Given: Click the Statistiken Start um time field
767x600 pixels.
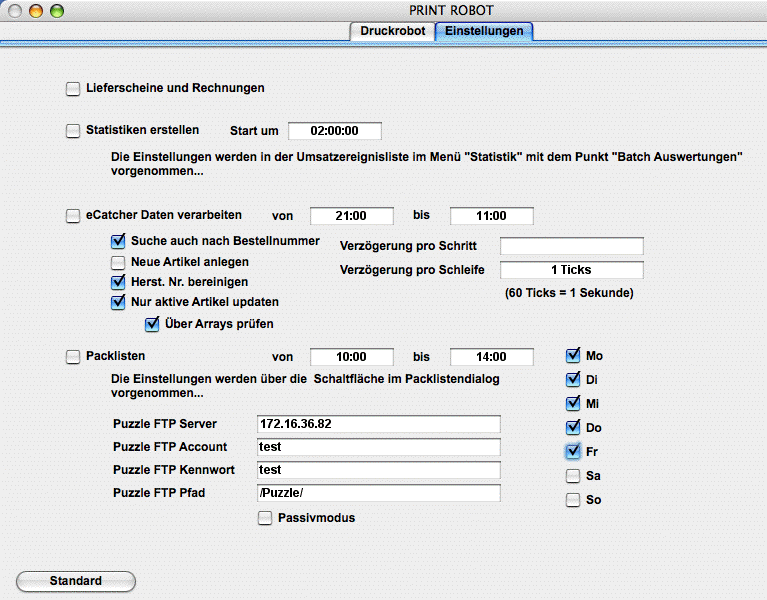Looking at the screenshot, I should (335, 131).
